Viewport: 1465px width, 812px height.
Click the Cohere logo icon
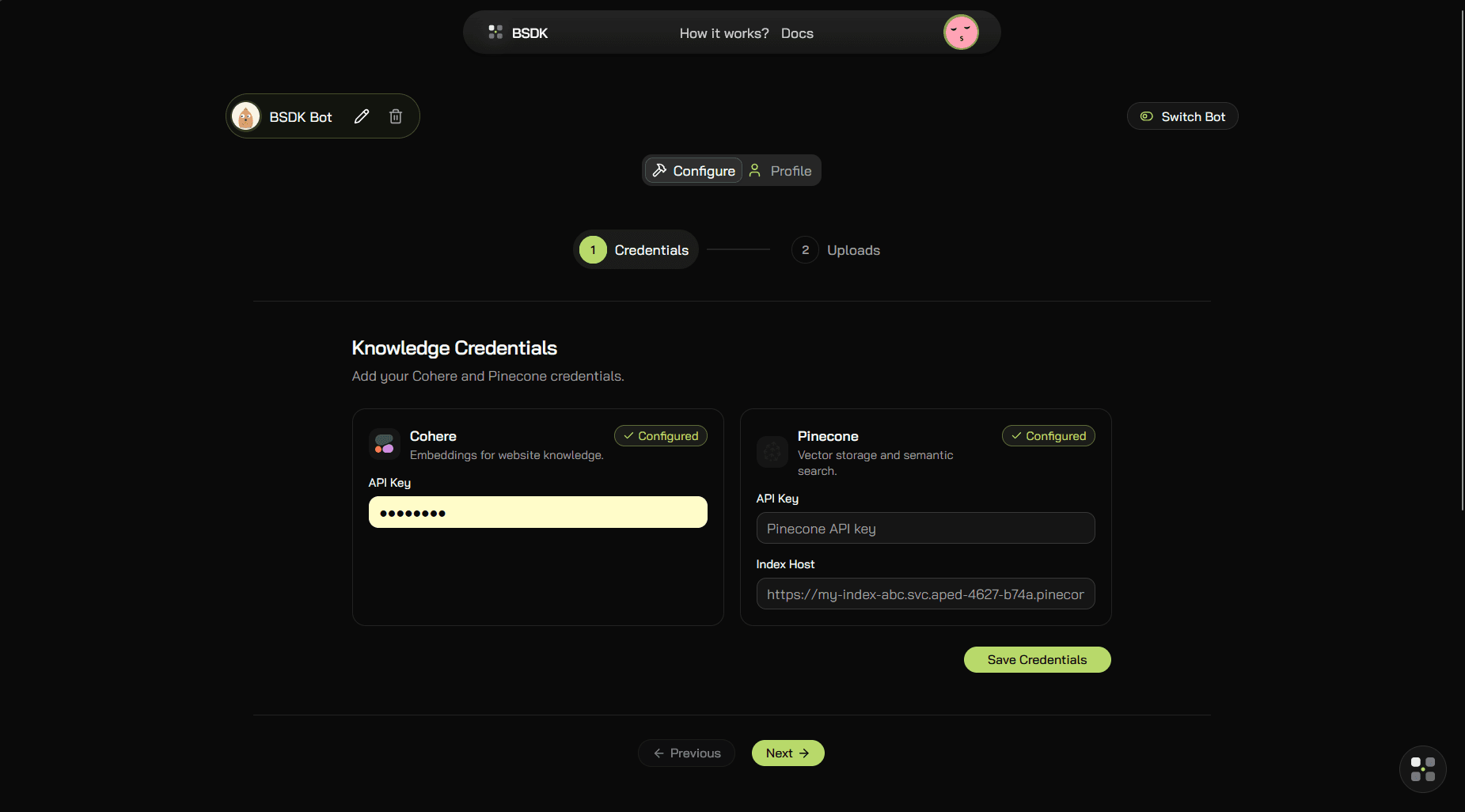click(385, 444)
